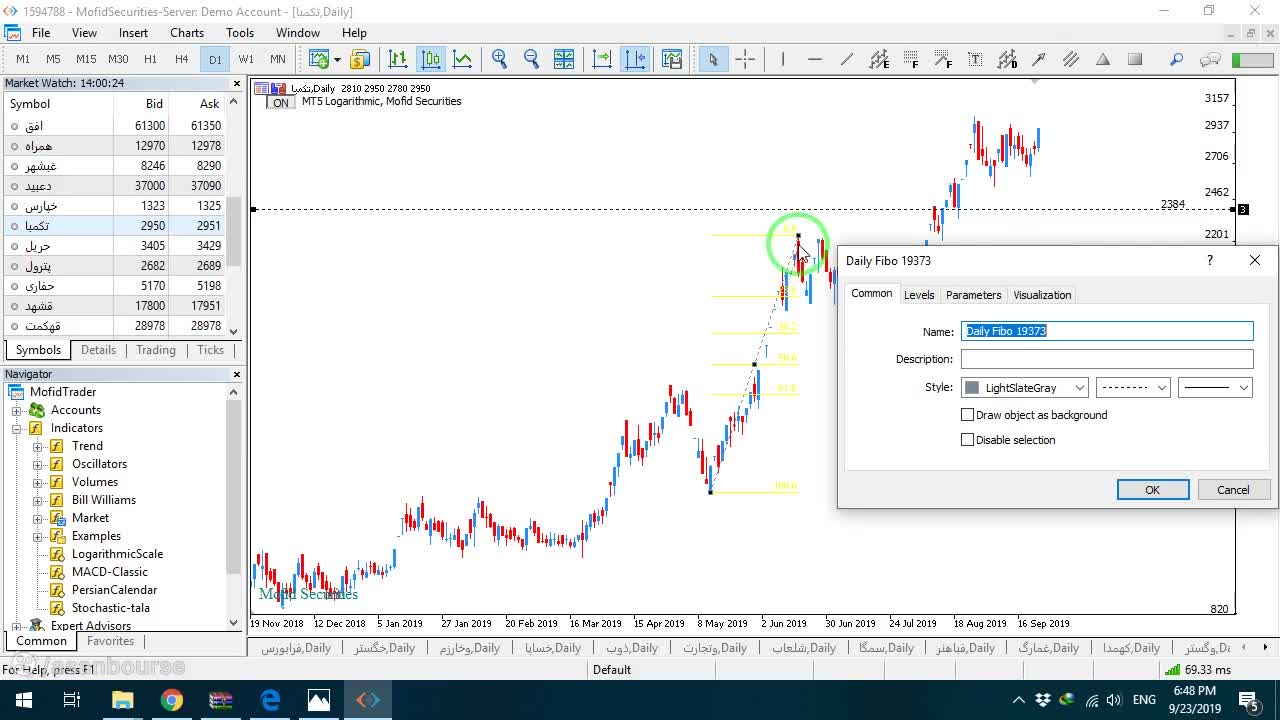Switch to M5 timeframe
Viewport: 1280px width, 720px height.
pyautogui.click(x=54, y=59)
